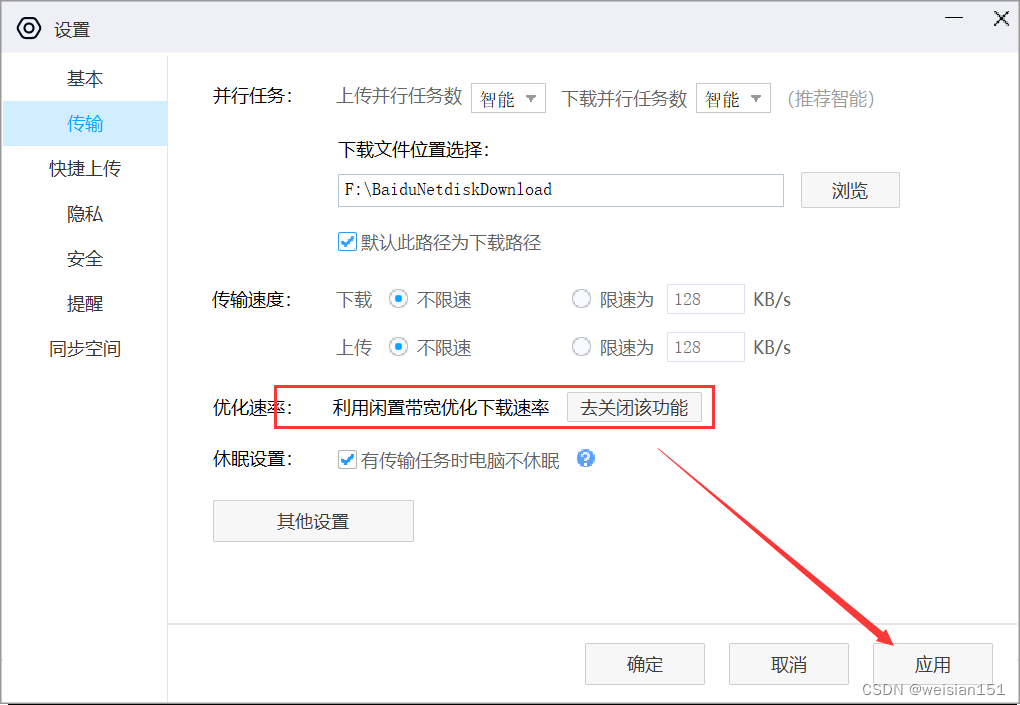Select 不限速 for 上传 speed
The image size is (1020, 705).
pyautogui.click(x=398, y=347)
